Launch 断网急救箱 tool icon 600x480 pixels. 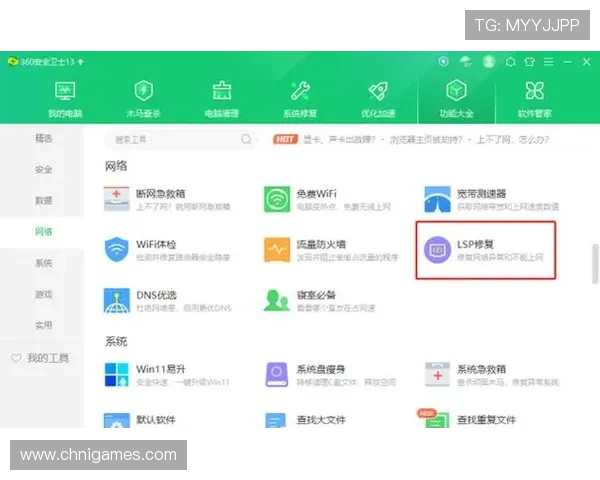tap(117, 199)
